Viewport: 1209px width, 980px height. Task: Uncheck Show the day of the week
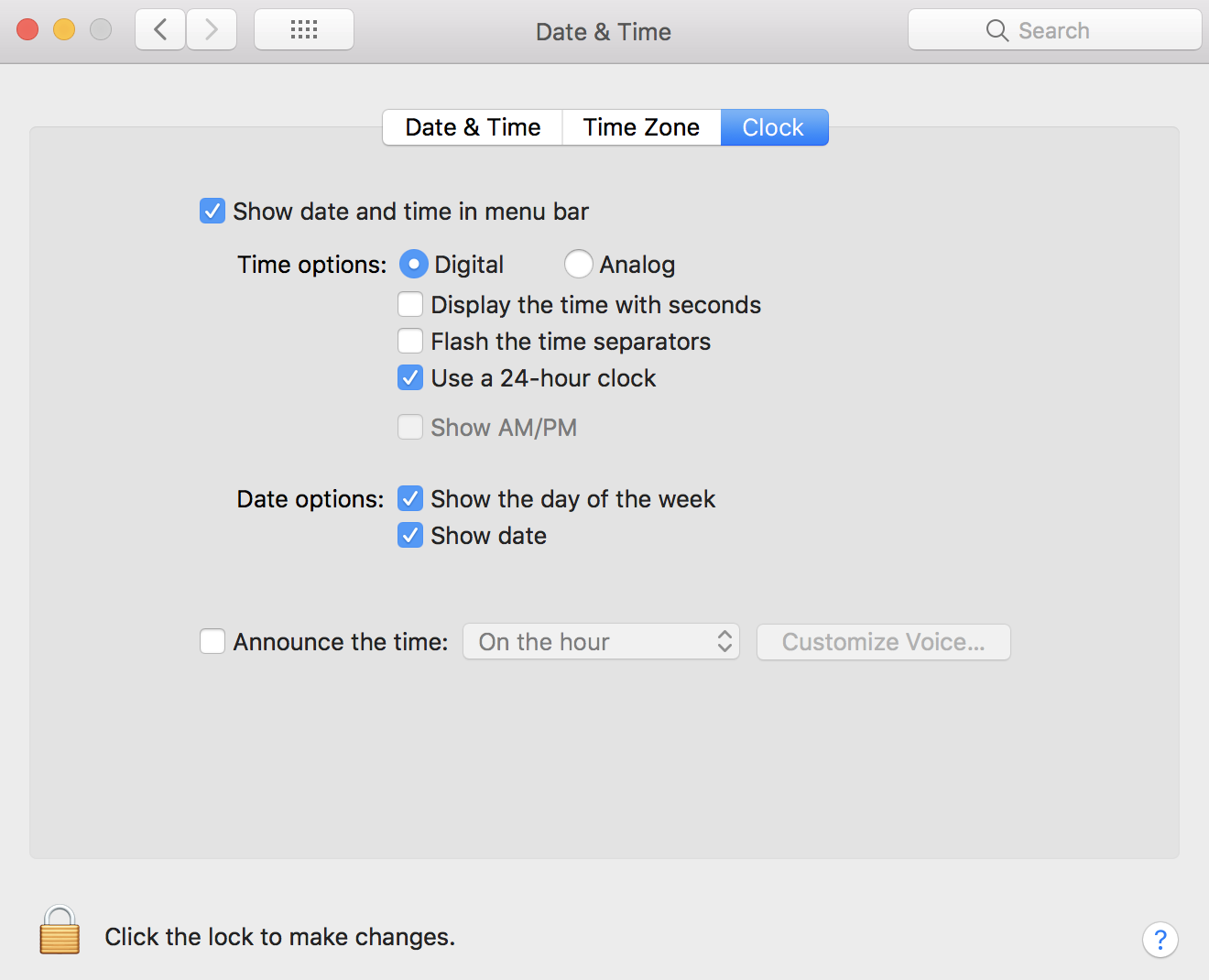pos(410,499)
